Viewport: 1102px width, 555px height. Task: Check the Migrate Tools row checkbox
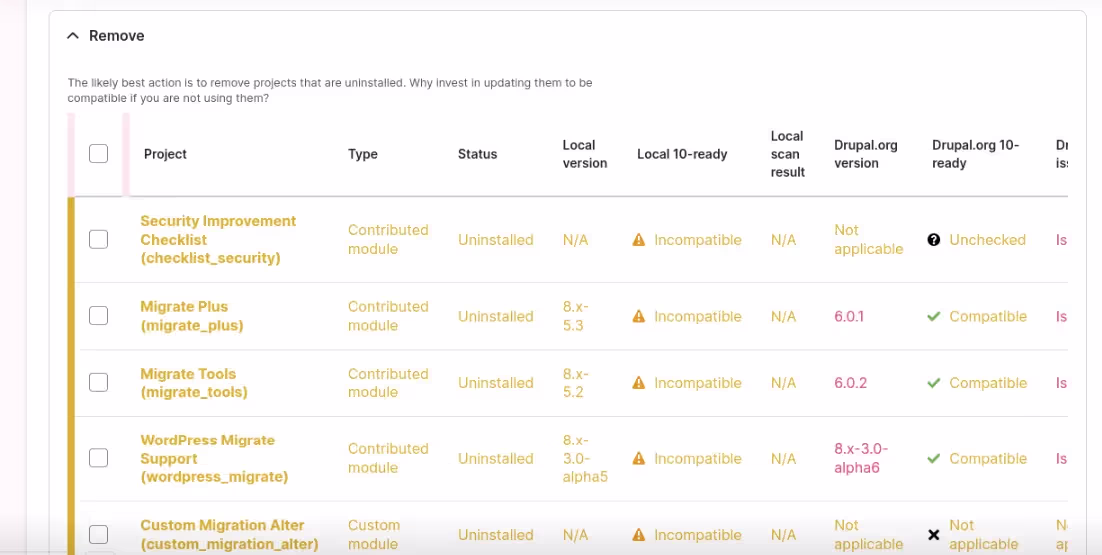(98, 383)
